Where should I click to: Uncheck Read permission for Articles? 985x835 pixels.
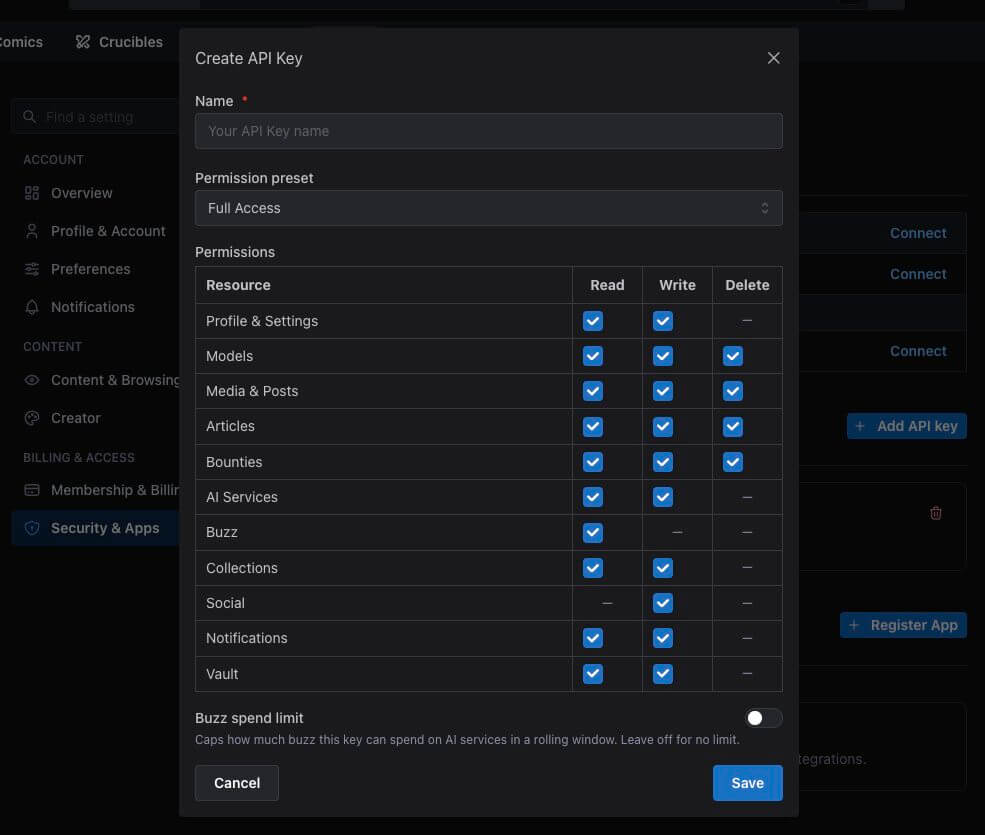(x=592, y=427)
